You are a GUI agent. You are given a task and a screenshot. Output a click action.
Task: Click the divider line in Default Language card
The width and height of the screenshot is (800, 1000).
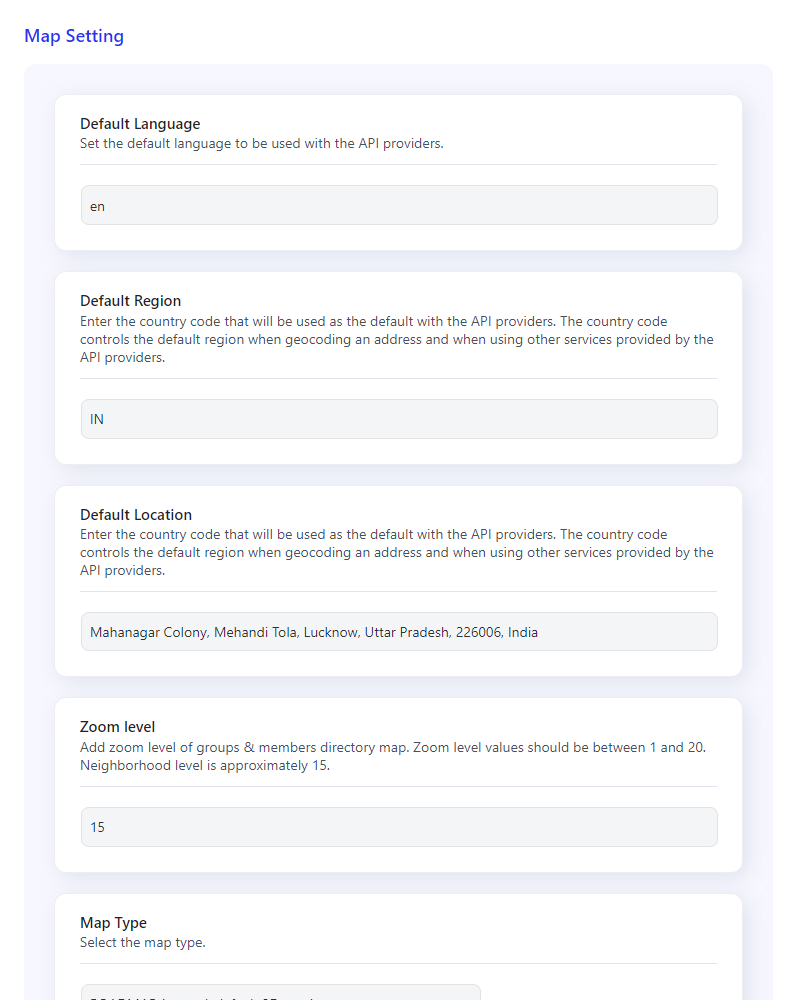(x=398, y=164)
